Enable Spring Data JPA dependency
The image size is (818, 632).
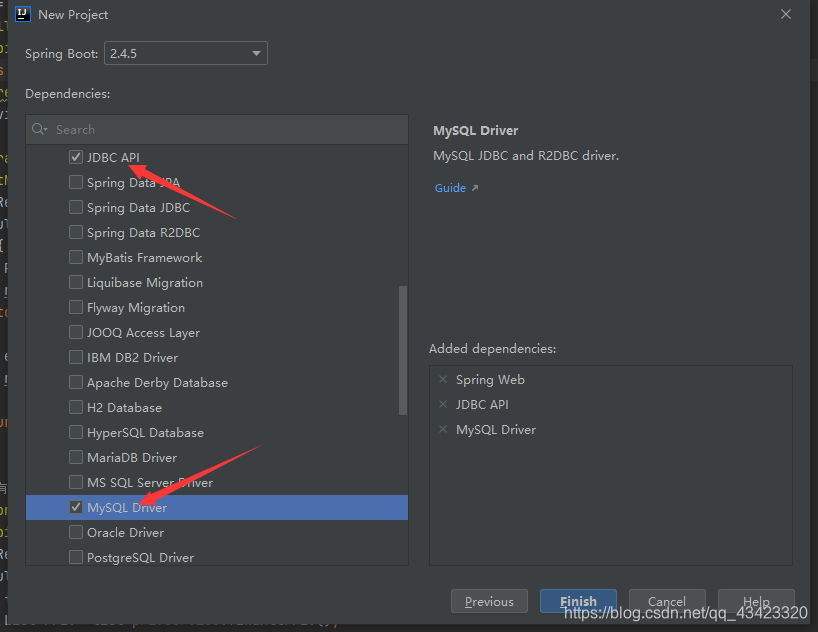point(76,182)
